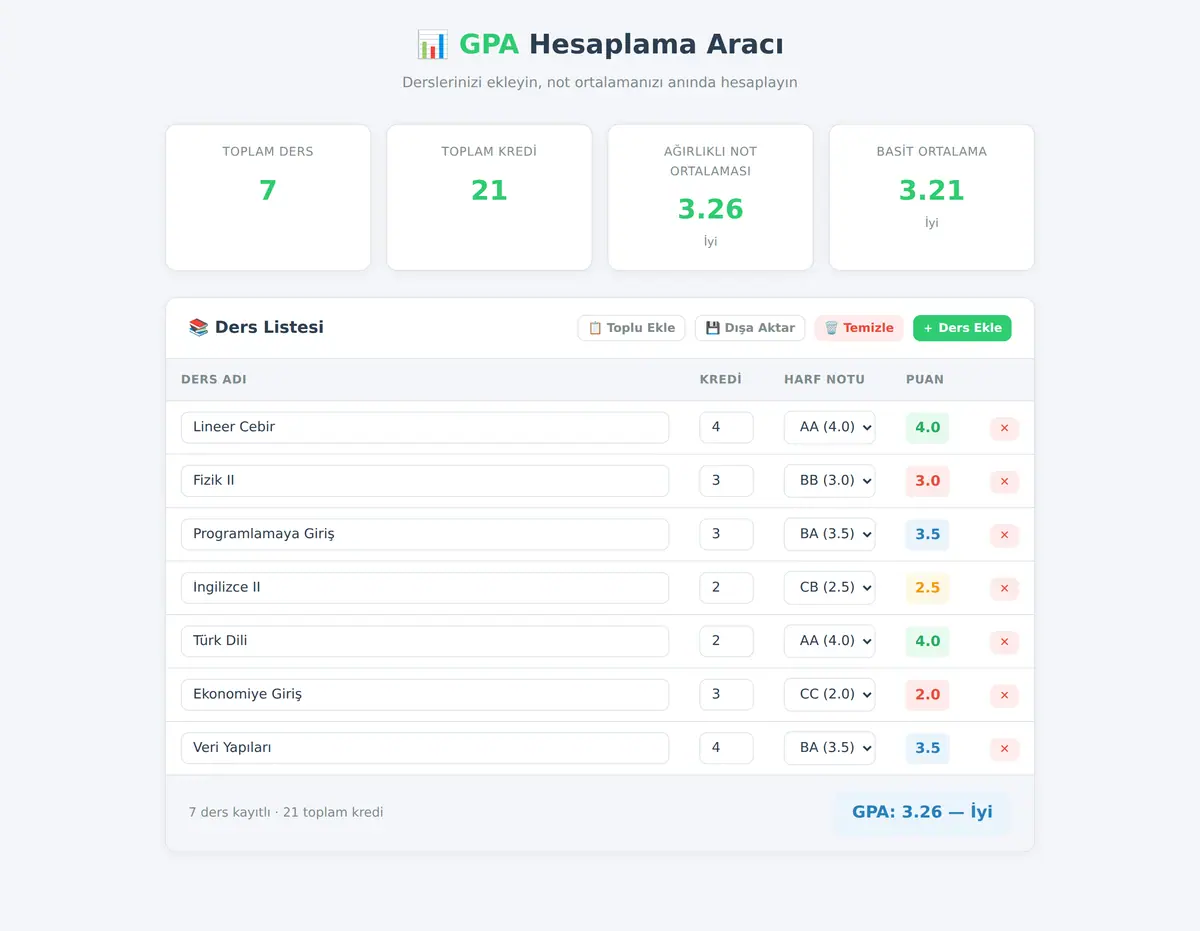This screenshot has width=1200, height=931.
Task: Click the KREDİ column header
Action: click(x=720, y=380)
